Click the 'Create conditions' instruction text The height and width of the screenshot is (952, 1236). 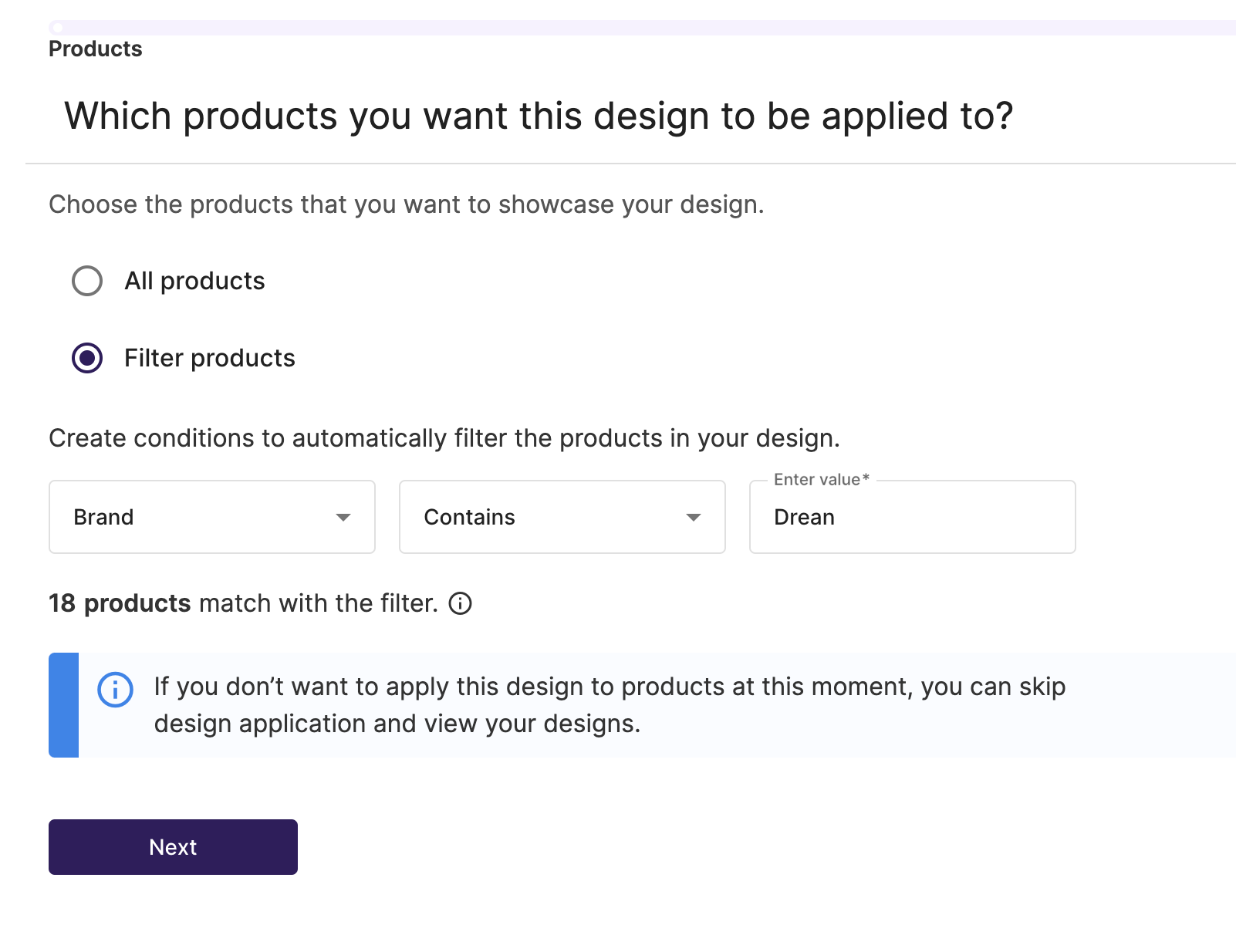[x=444, y=438]
